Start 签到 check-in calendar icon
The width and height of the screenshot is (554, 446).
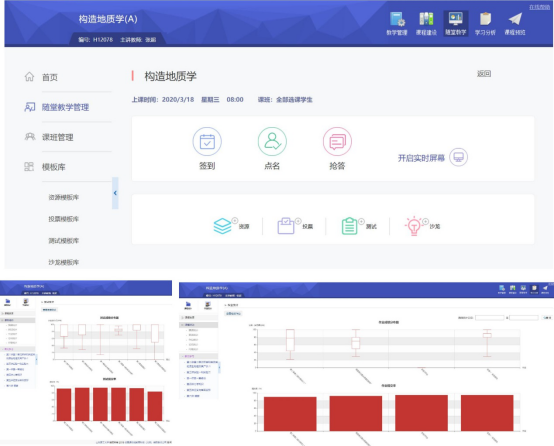207,142
